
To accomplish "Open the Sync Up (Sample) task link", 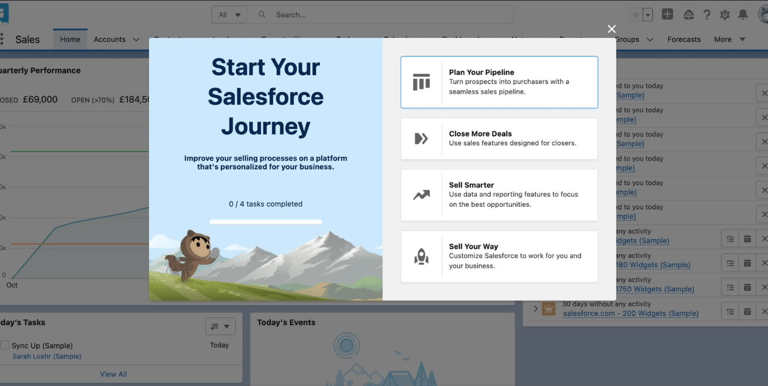I will 42,345.
